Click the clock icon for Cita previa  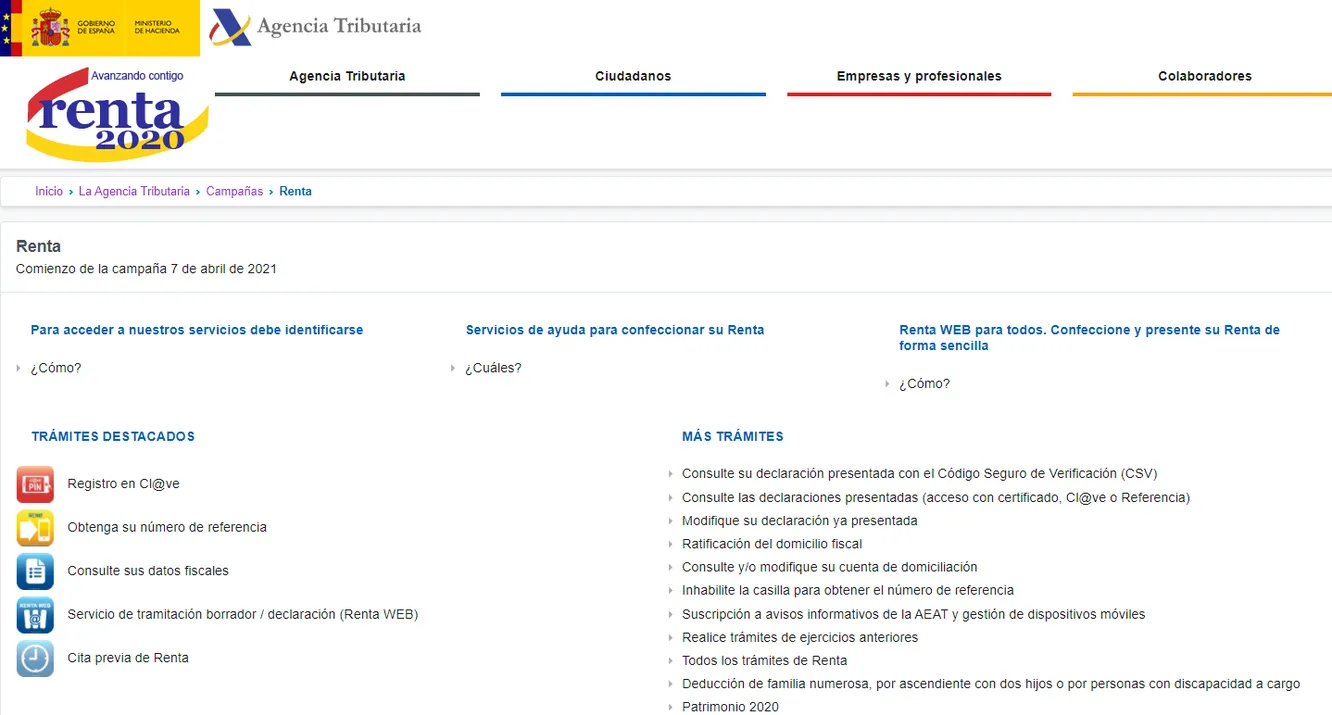coord(35,658)
